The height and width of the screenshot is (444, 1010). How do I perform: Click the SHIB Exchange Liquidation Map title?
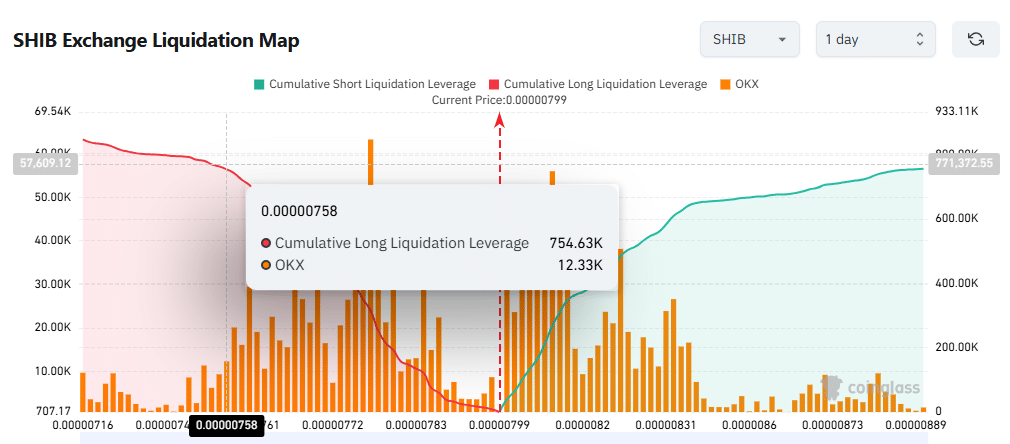(156, 41)
